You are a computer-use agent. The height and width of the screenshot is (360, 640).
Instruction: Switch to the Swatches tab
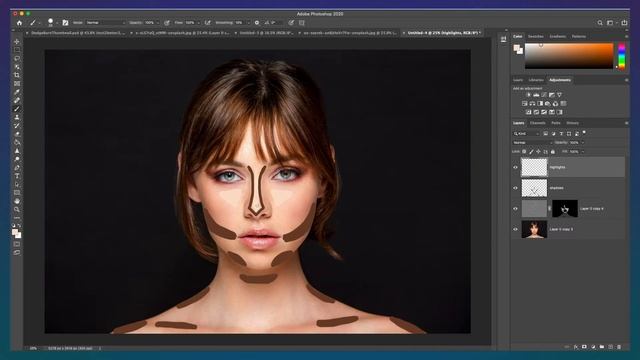click(x=536, y=37)
